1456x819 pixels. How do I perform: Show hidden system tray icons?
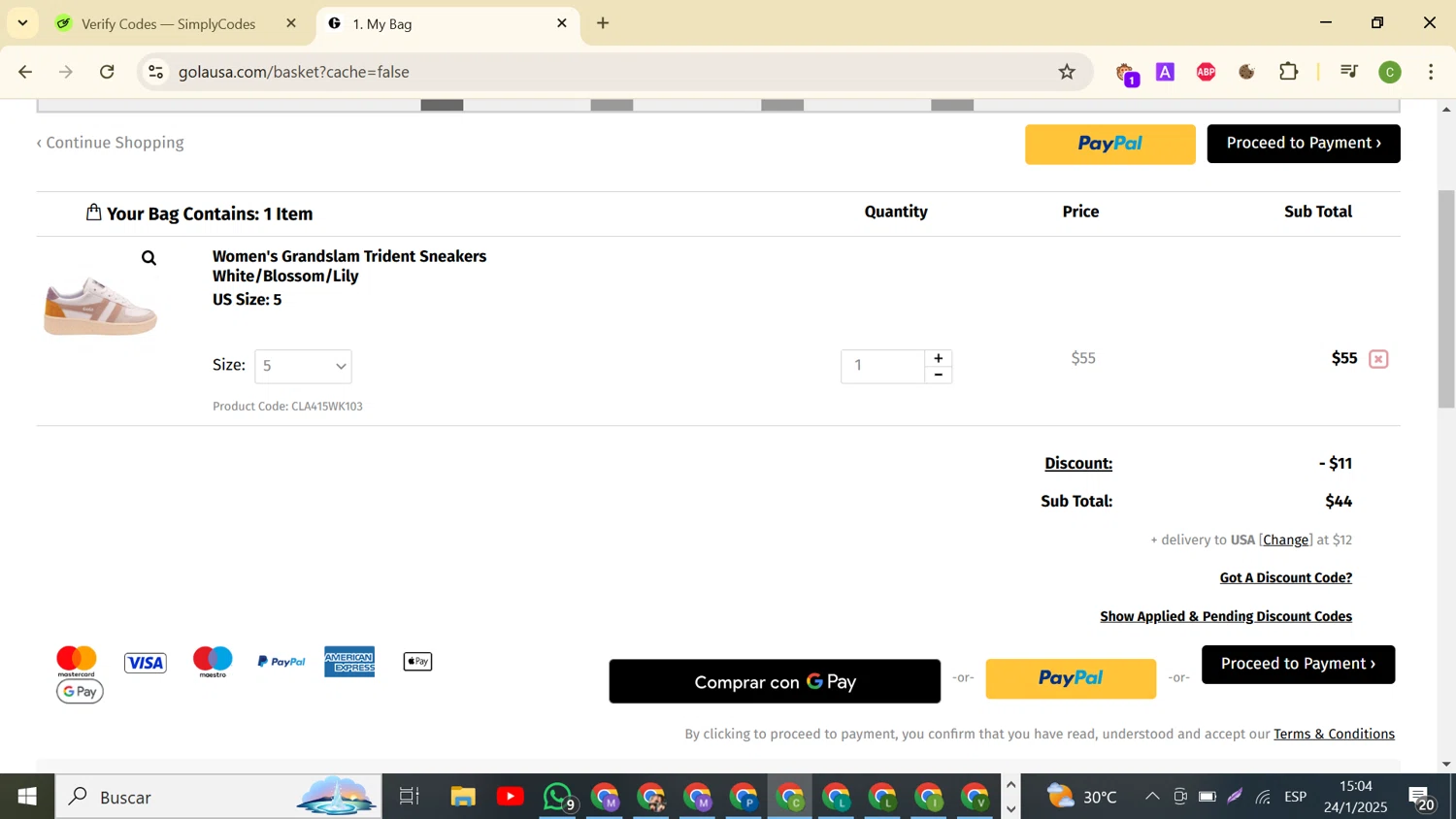pos(1152,797)
